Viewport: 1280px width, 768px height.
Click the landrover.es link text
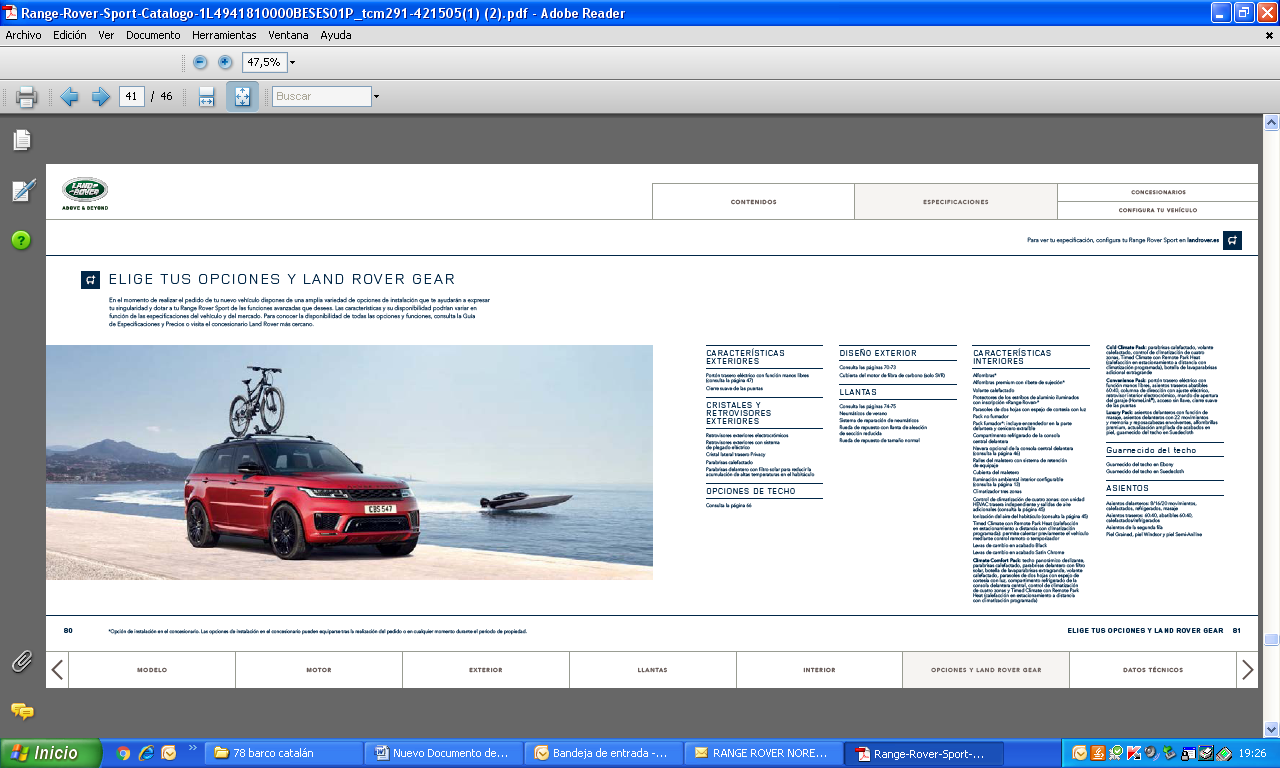tap(1203, 241)
